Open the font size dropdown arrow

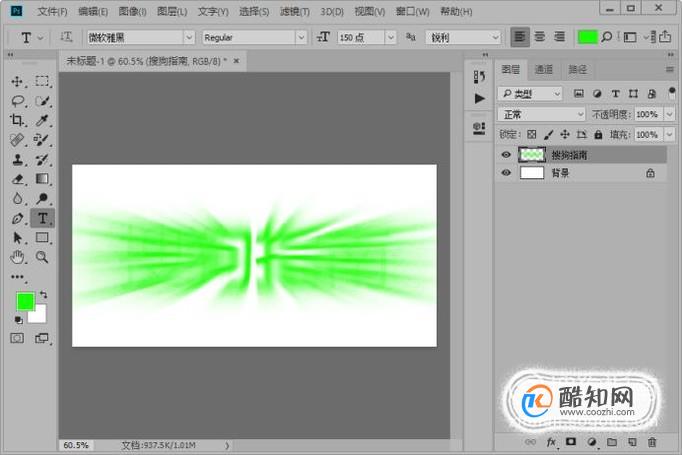(391, 37)
